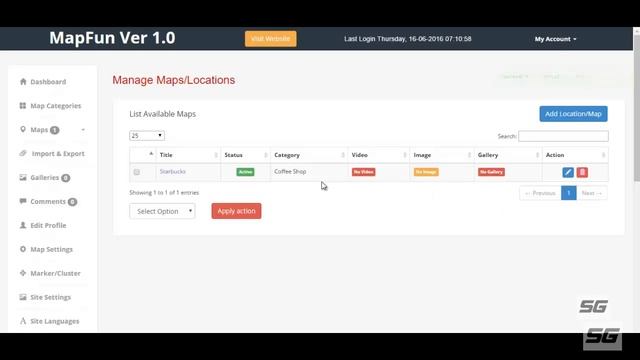Sort by Image column sort icon
Image resolution: width=640 pixels, height=360 pixels.
click(469, 155)
